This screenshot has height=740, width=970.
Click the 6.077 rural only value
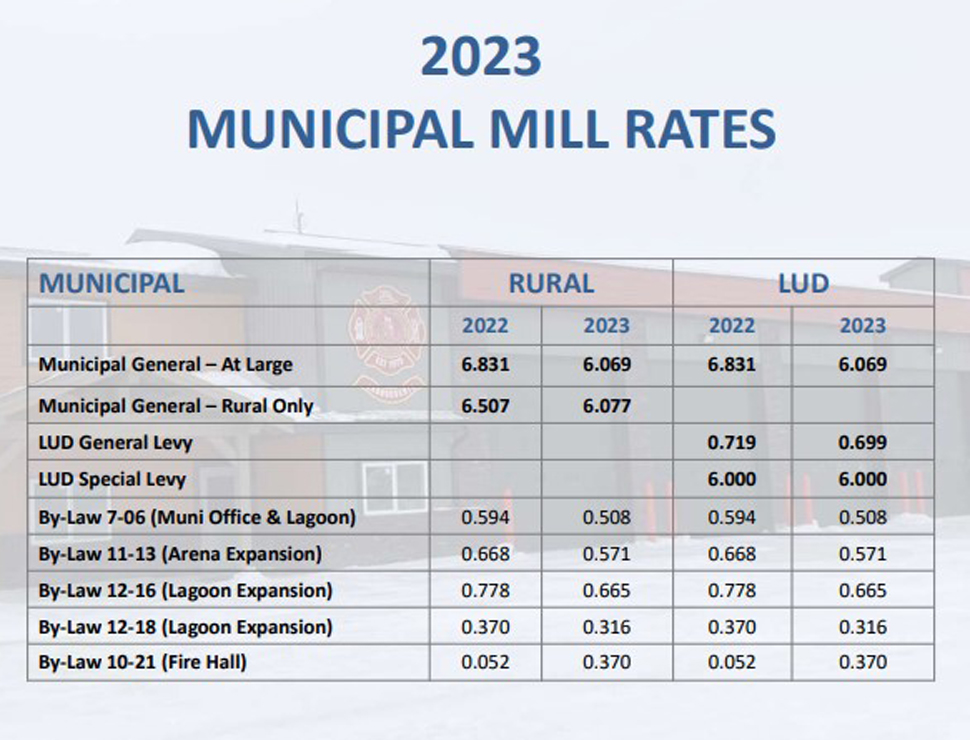tap(607, 406)
